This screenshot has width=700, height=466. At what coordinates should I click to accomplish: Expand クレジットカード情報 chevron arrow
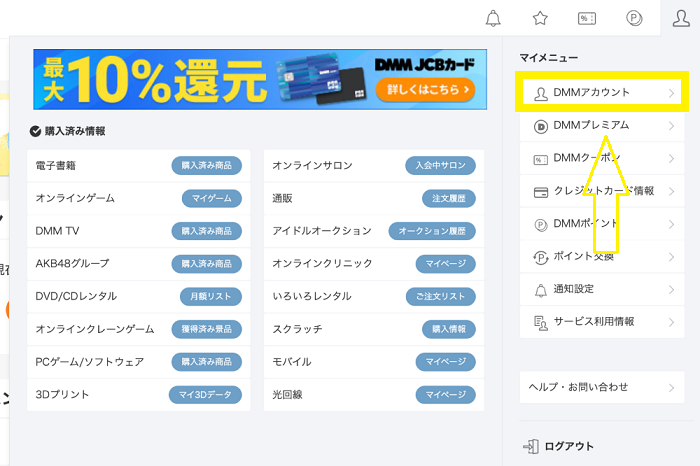point(671,191)
